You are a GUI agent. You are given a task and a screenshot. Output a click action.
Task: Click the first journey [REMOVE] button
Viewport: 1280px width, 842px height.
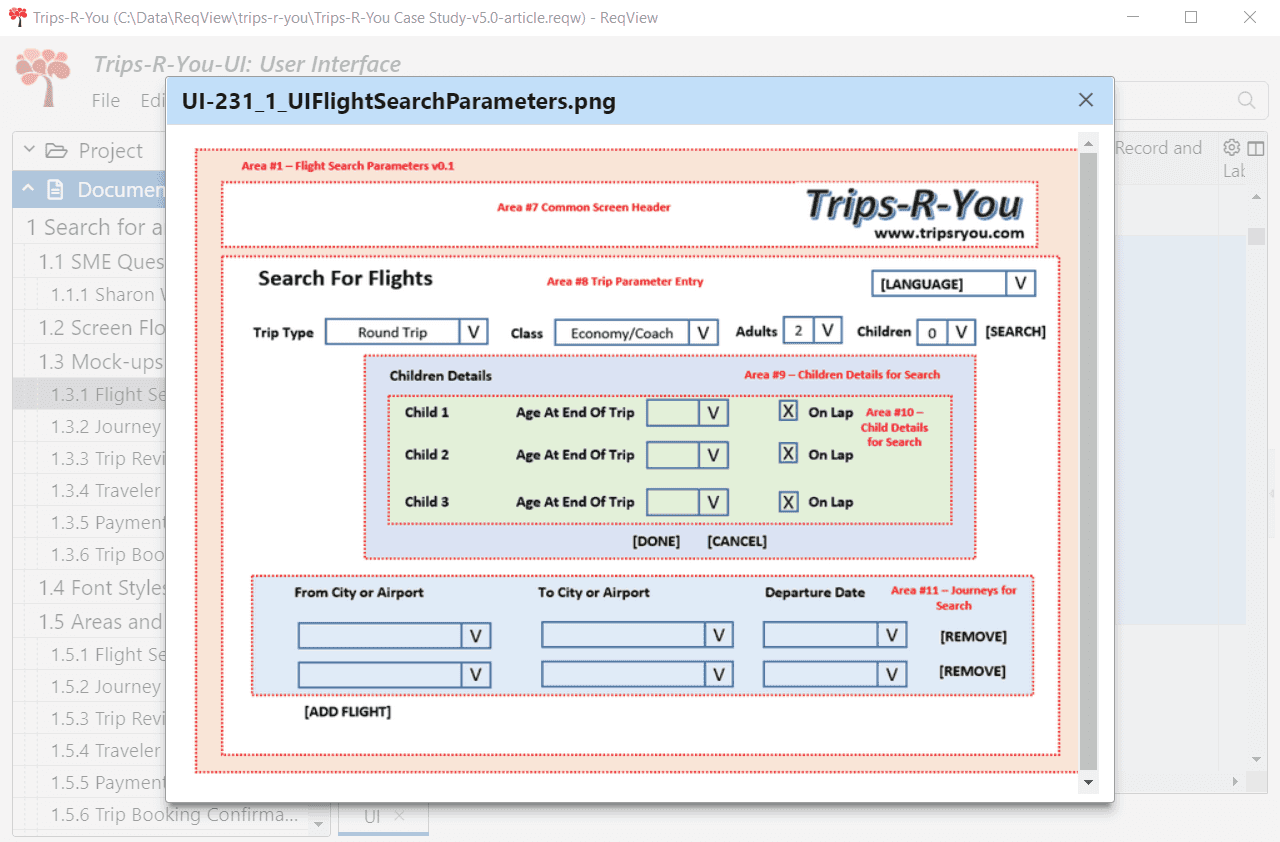point(973,637)
